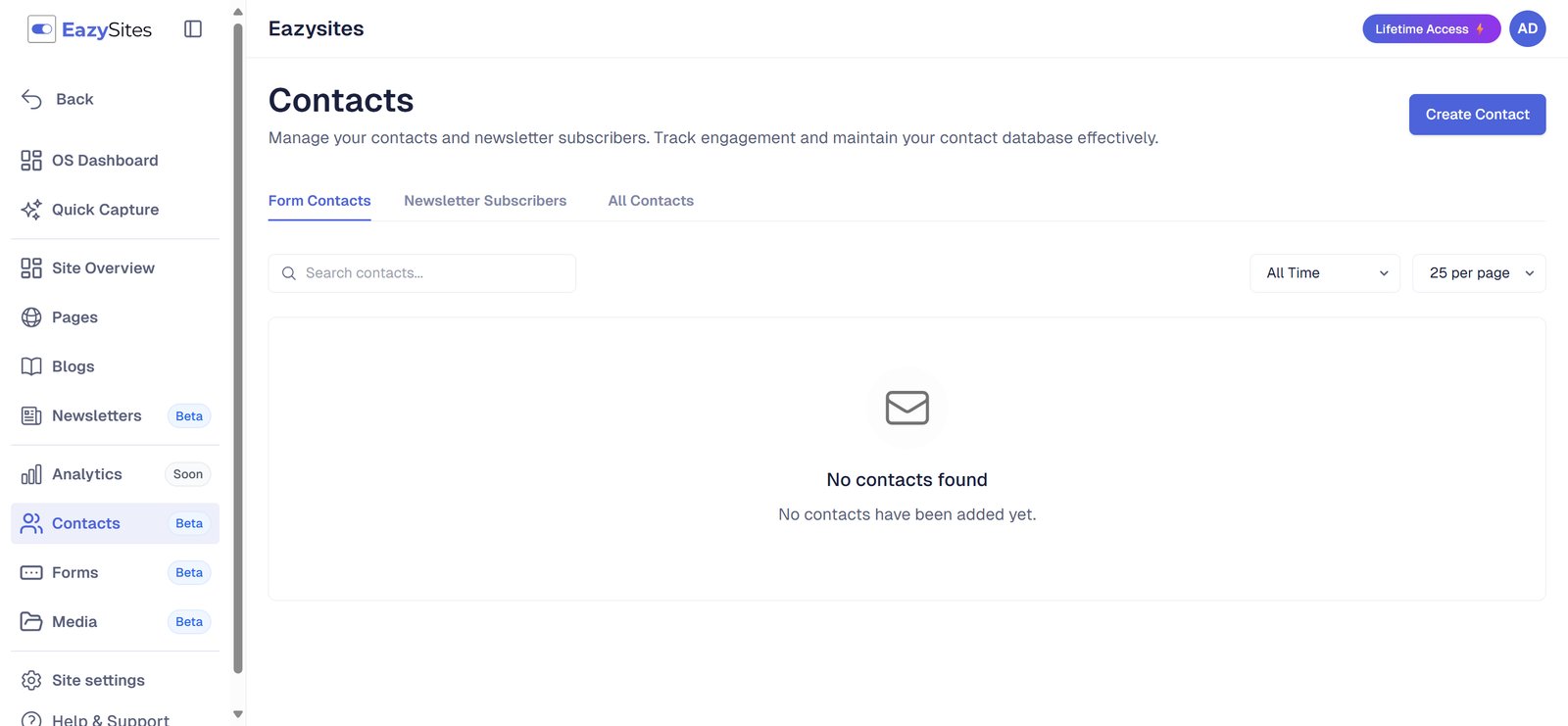Click the Back arrow icon

pos(31,99)
